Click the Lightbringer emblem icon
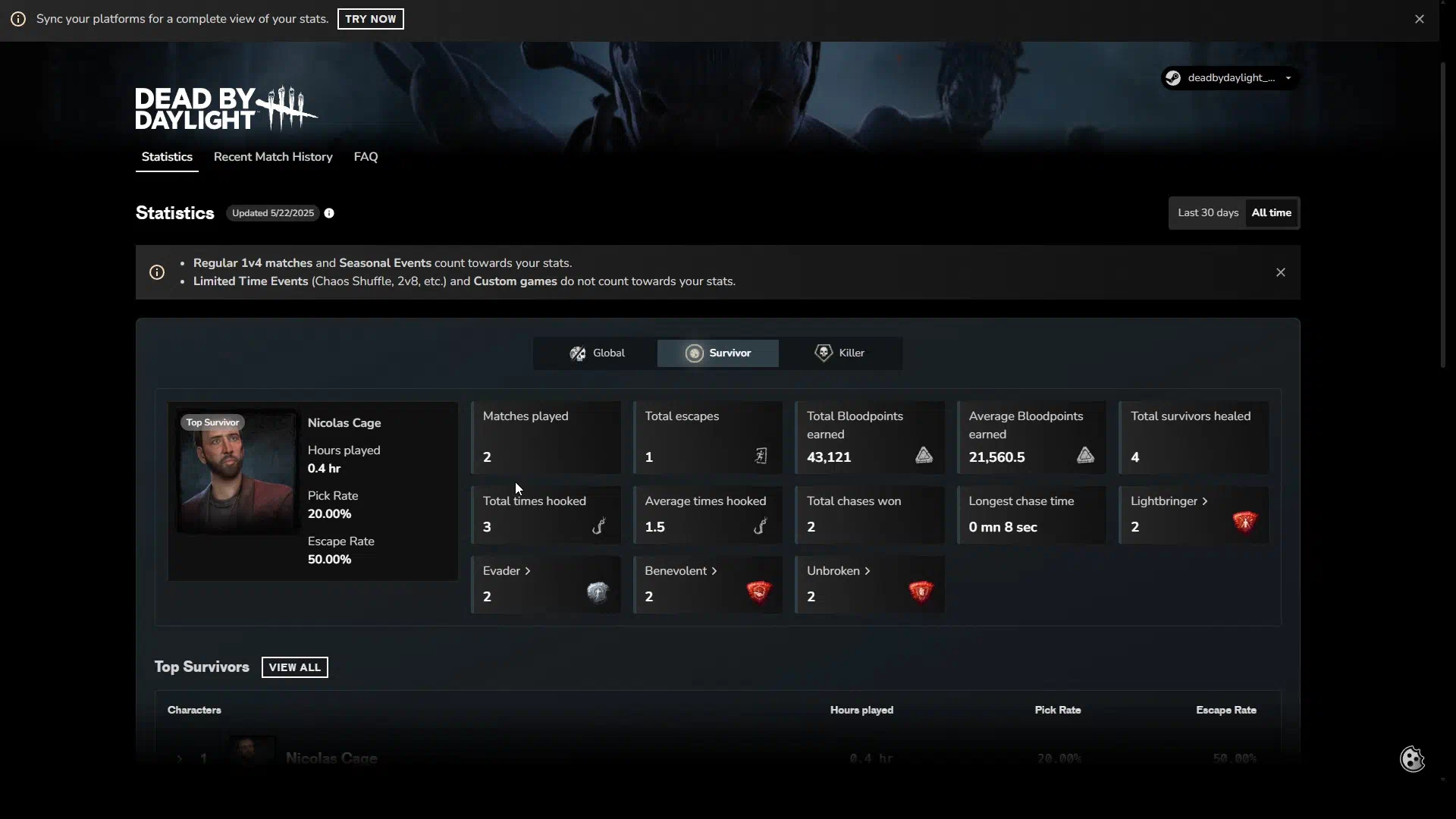 1244,522
